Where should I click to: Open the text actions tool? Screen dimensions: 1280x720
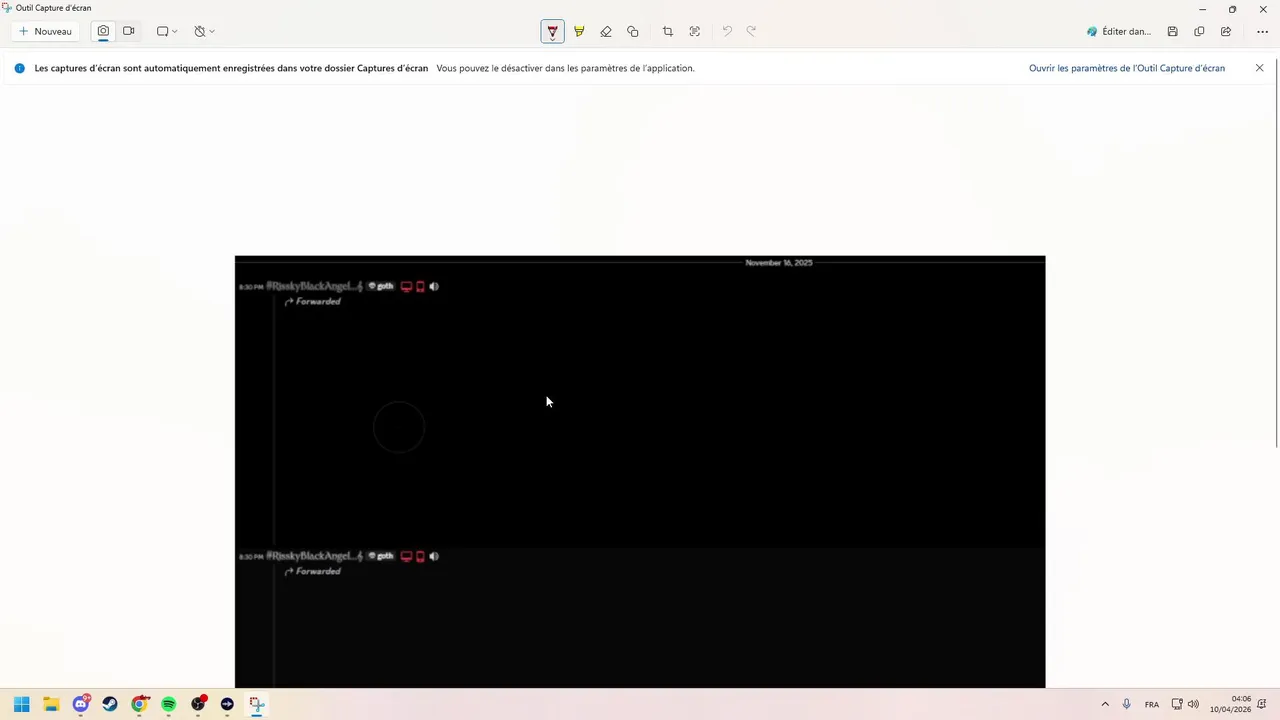pos(695,31)
